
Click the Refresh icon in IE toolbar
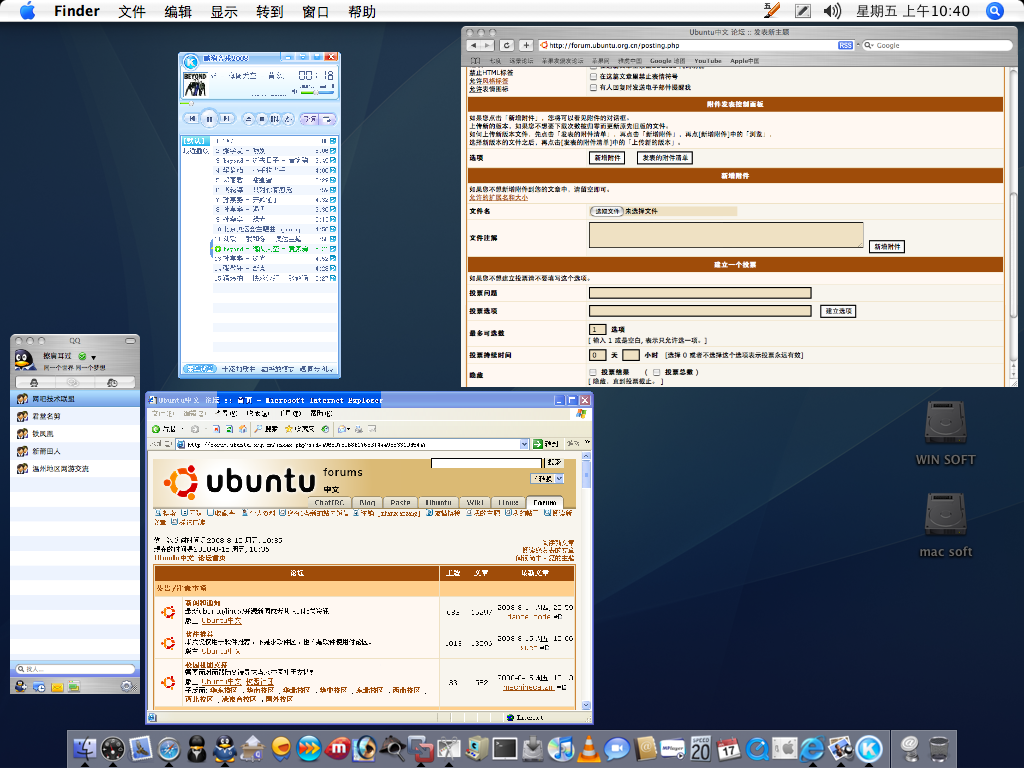coord(229,429)
